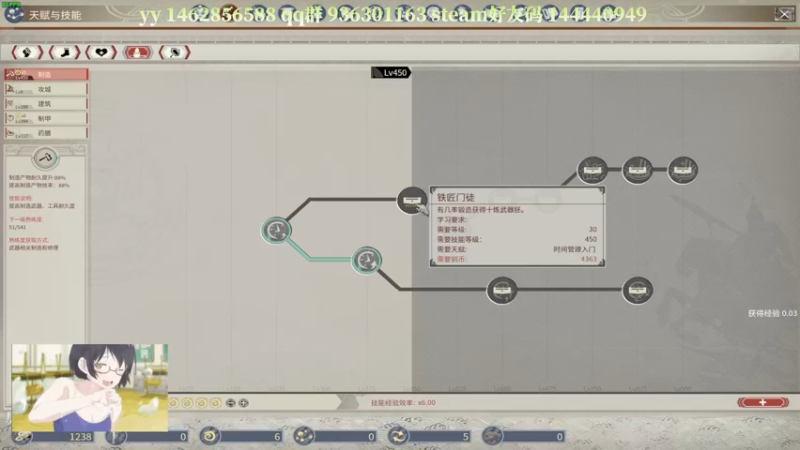Image resolution: width=800 pixels, height=450 pixels.
Task: Select first node in upper-right talent row
Action: [592, 170]
